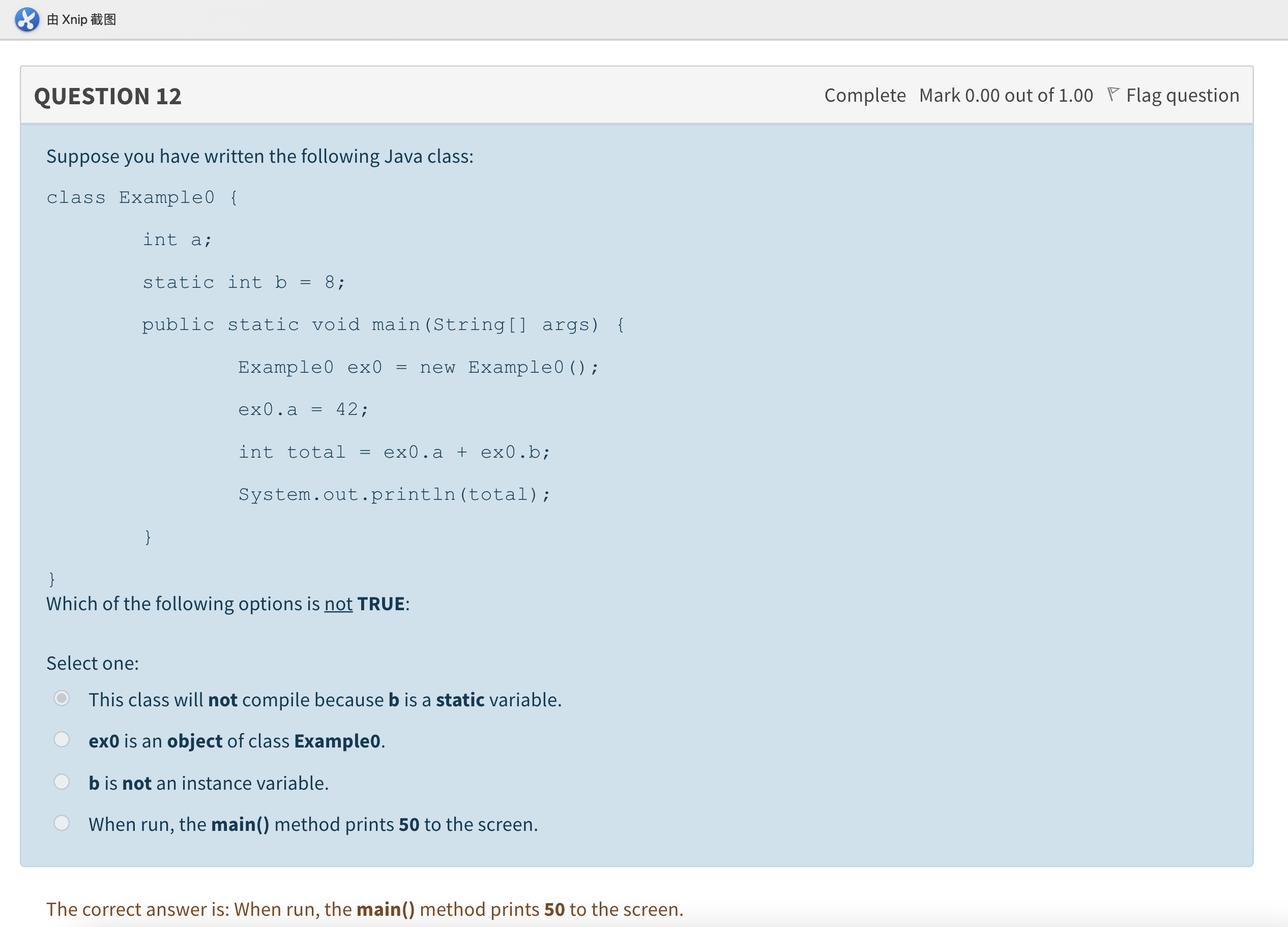Click the 'class Example0 {' code line
The height and width of the screenshot is (927, 1288).
pos(142,197)
